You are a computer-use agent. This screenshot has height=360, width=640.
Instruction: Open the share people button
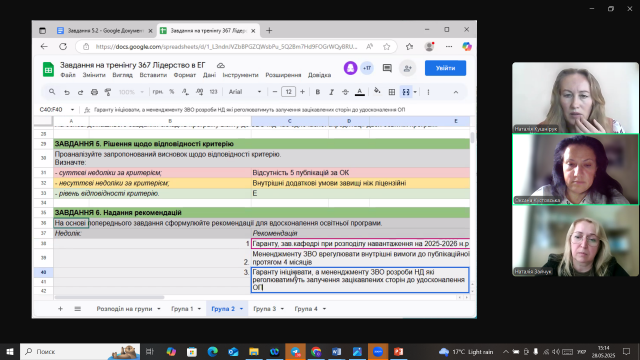pos(407,68)
